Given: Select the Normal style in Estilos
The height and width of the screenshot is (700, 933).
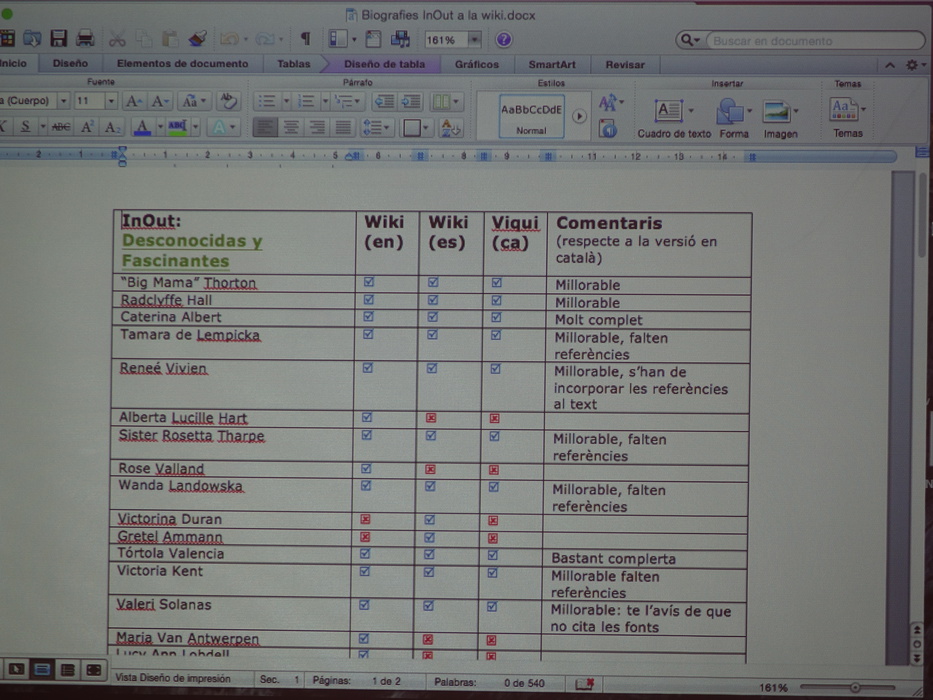Looking at the screenshot, I should [x=531, y=117].
